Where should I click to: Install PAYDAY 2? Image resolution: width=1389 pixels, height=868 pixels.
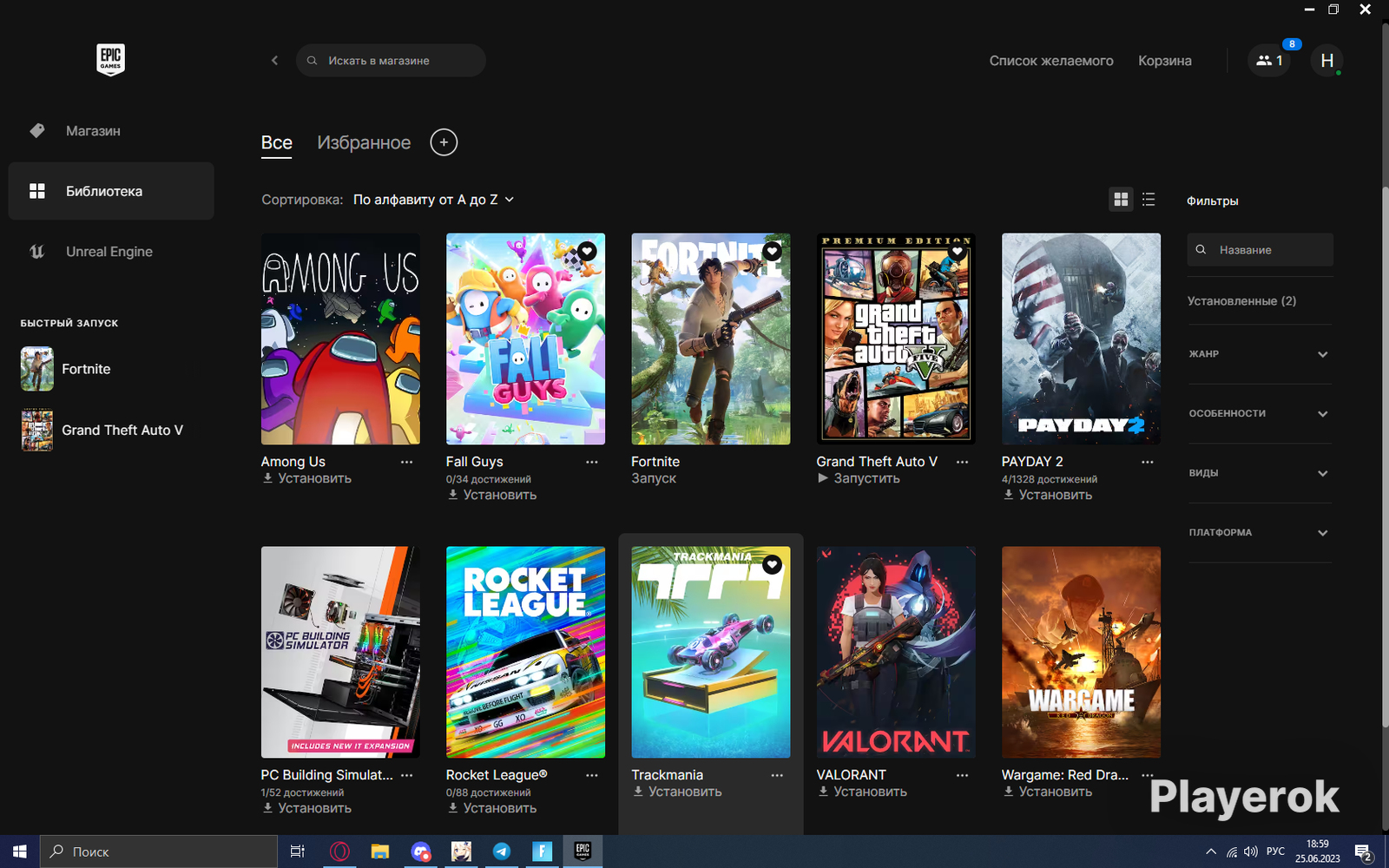pos(1048,495)
